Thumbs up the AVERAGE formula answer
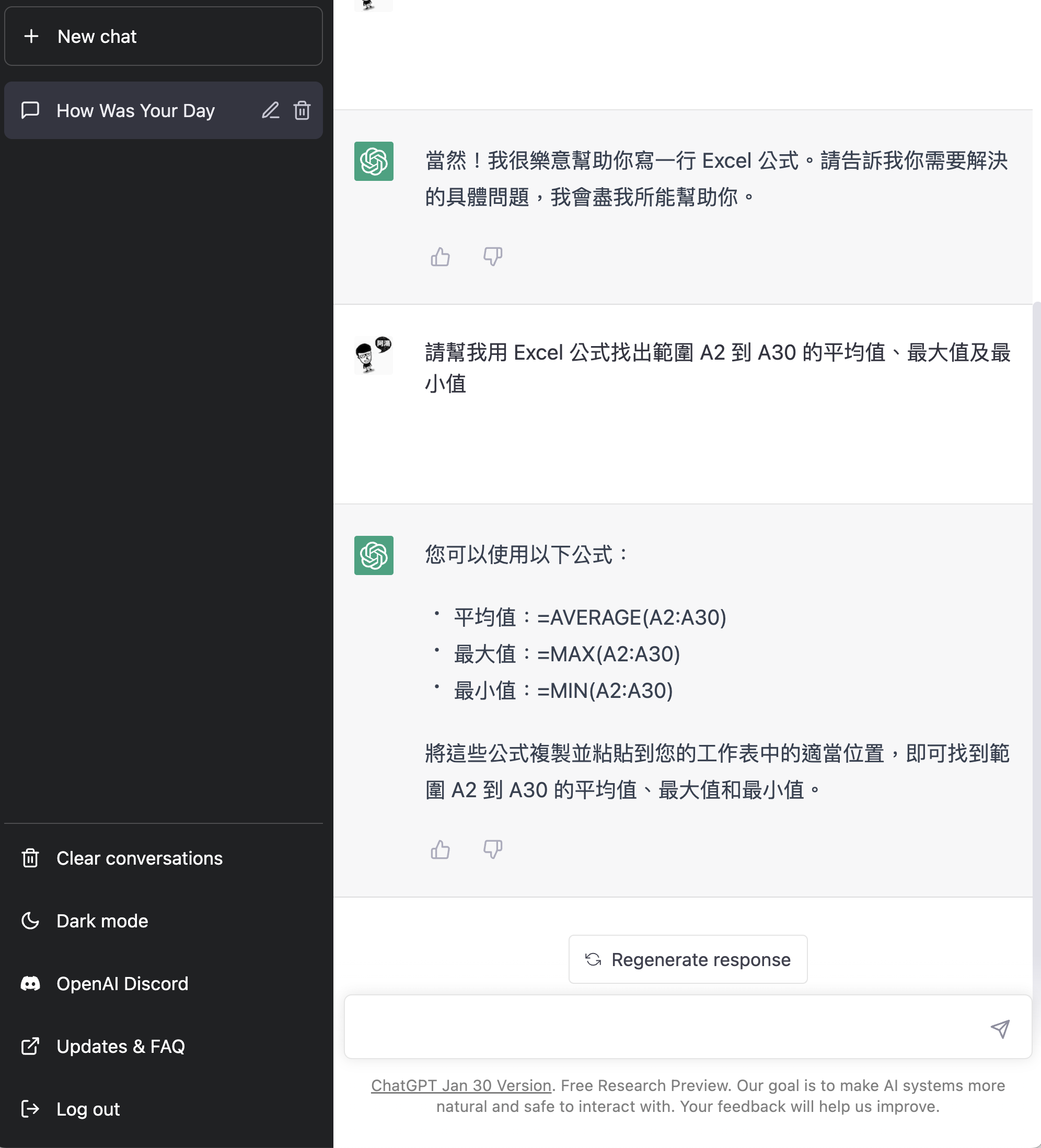1041x1148 pixels. (440, 849)
